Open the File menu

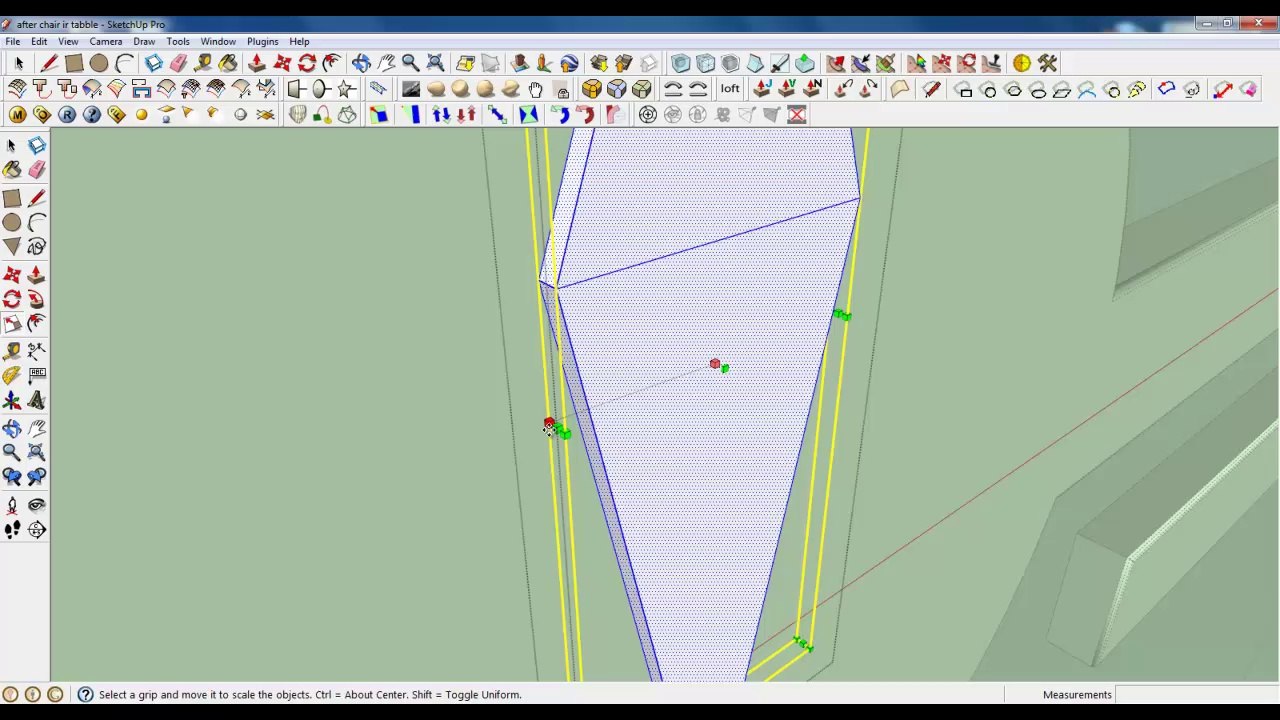[x=12, y=42]
